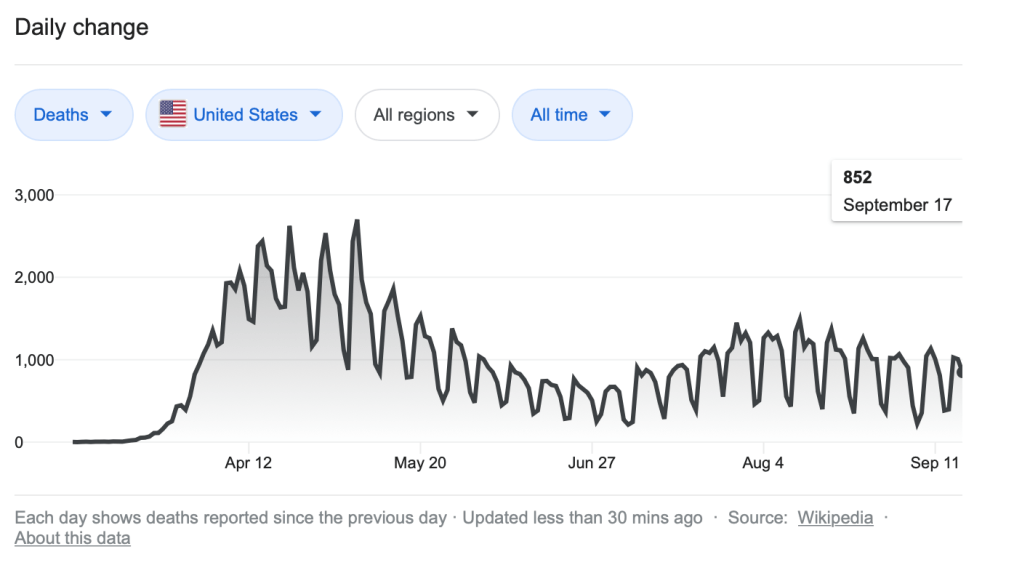Viewport: 1022px width, 573px height.
Task: Click the 3,000 y-axis label
Action: [34, 195]
